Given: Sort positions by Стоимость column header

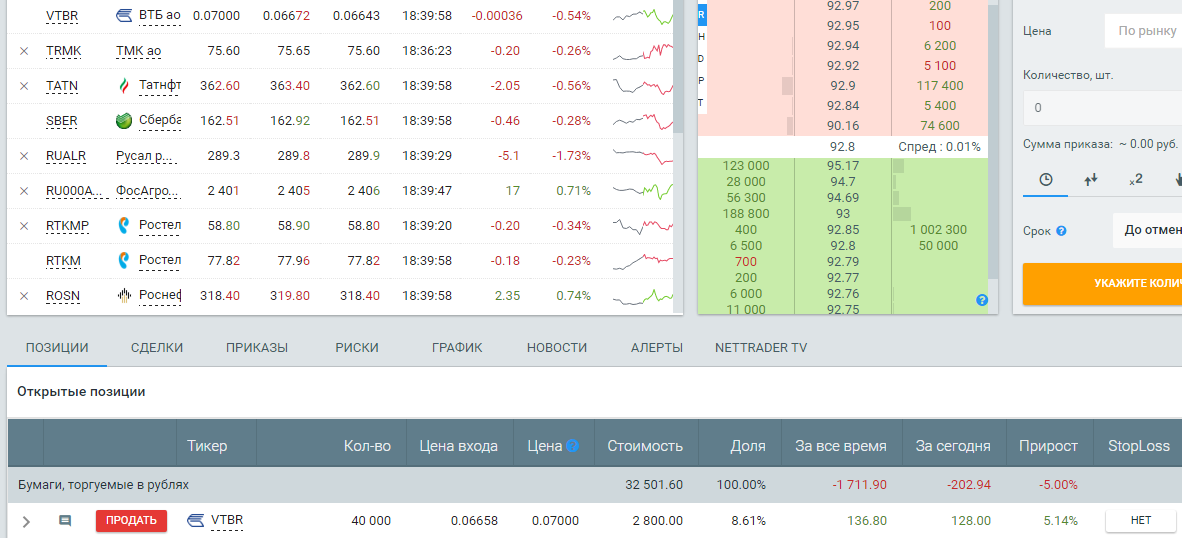Looking at the screenshot, I should [x=645, y=446].
